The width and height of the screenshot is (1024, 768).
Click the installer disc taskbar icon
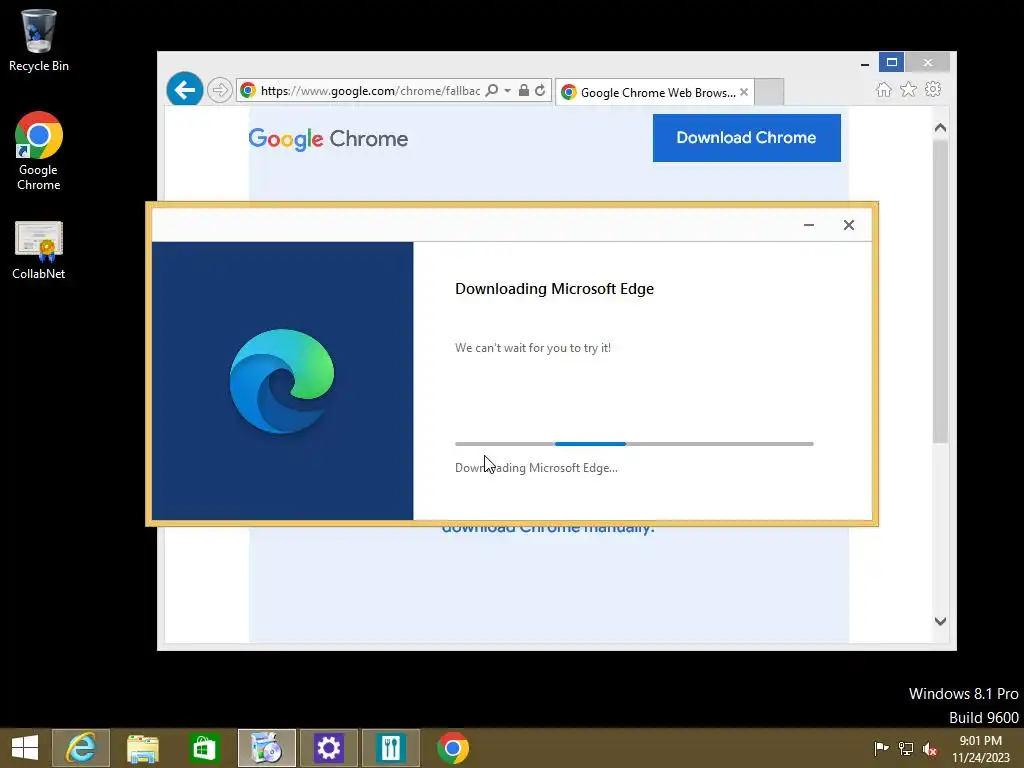[266, 748]
